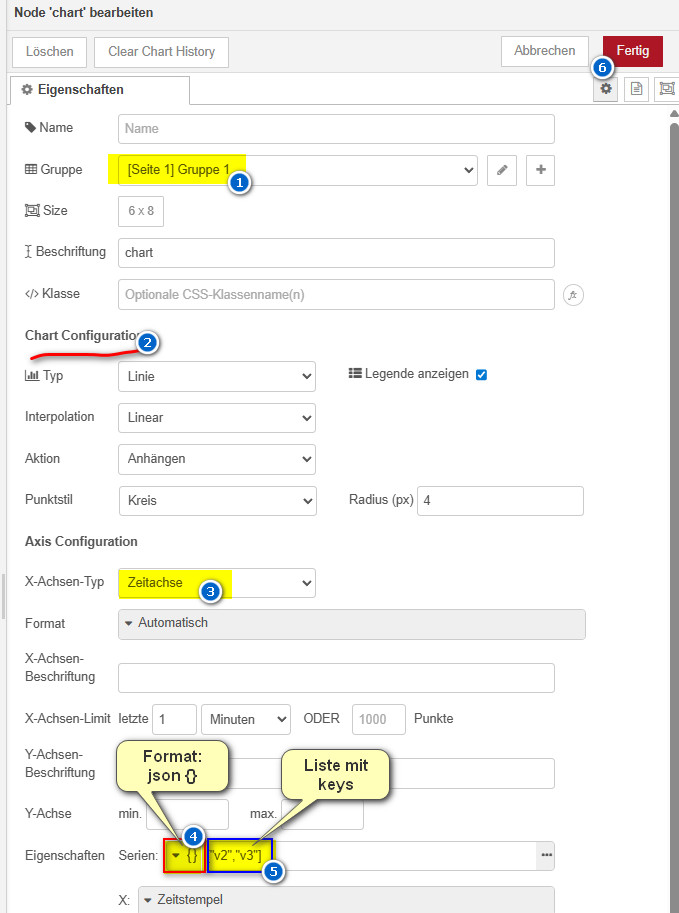This screenshot has height=913, width=679.
Task: Click the plus icon to add group
Action: coord(541,171)
